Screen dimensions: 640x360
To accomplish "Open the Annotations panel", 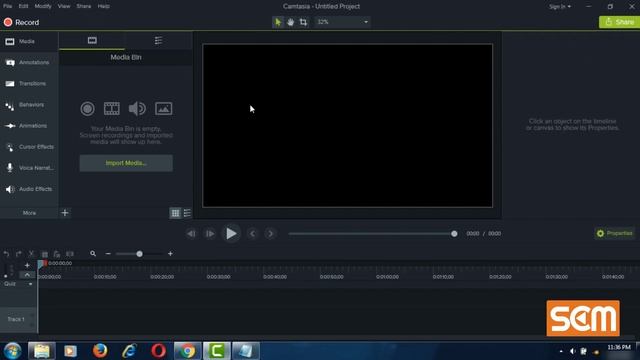I will pyautogui.click(x=29, y=62).
